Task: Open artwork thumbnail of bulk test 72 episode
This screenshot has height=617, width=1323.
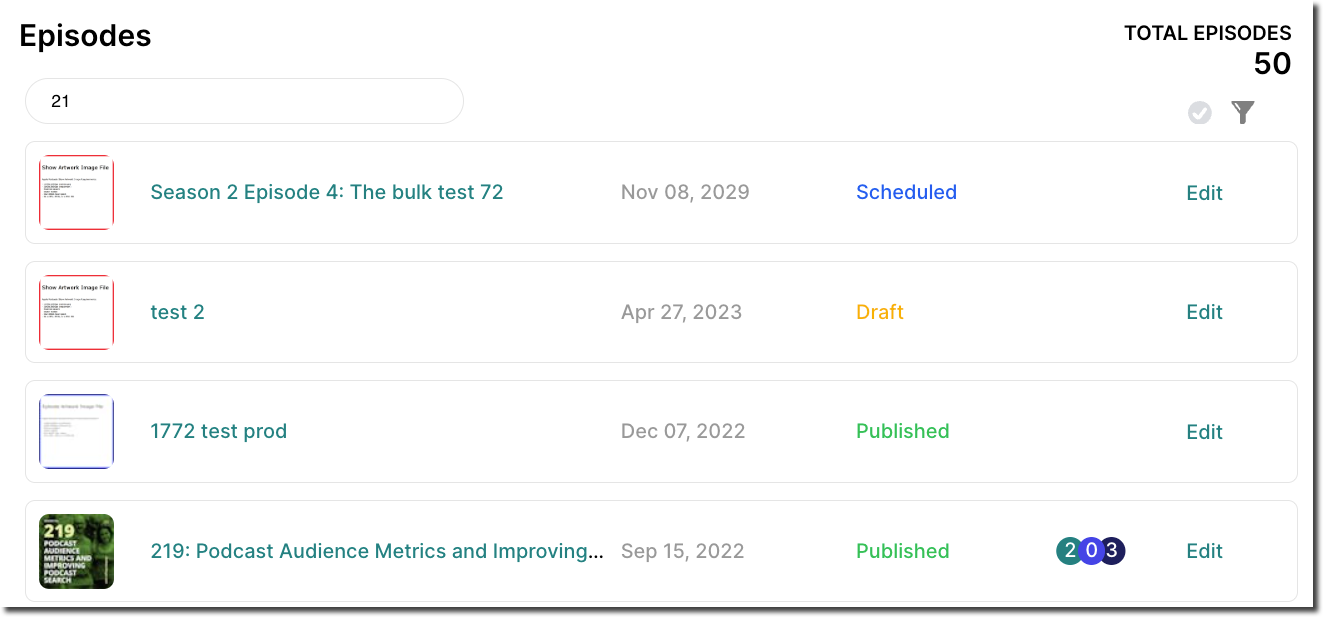Action: (x=76, y=192)
